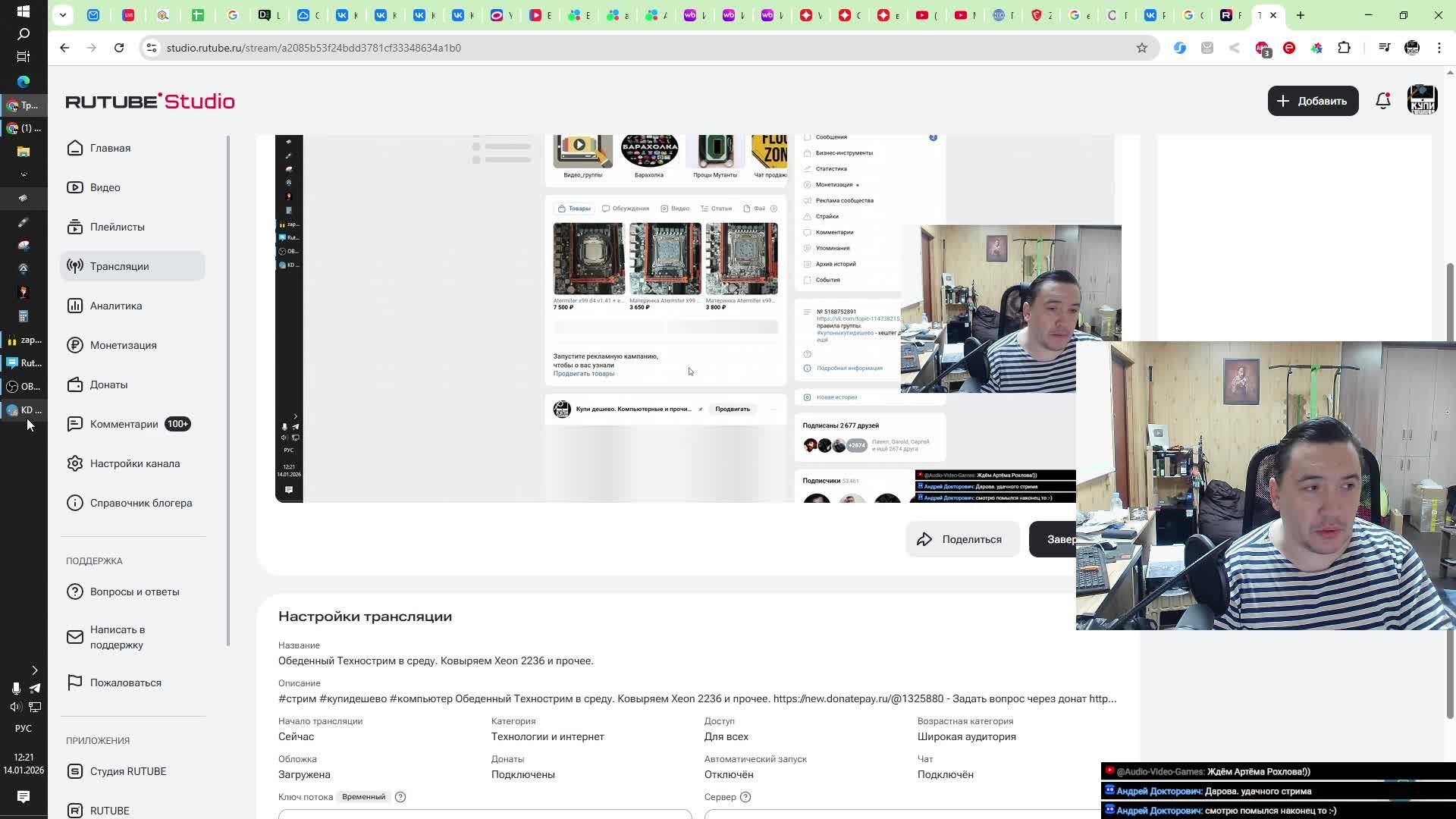Expand the browser tab search dropdown

[63, 15]
